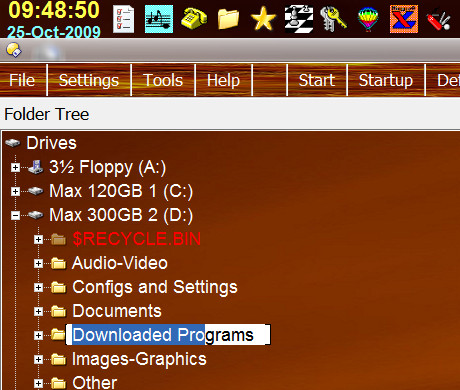Open the Swiss army knife icon

(439, 20)
